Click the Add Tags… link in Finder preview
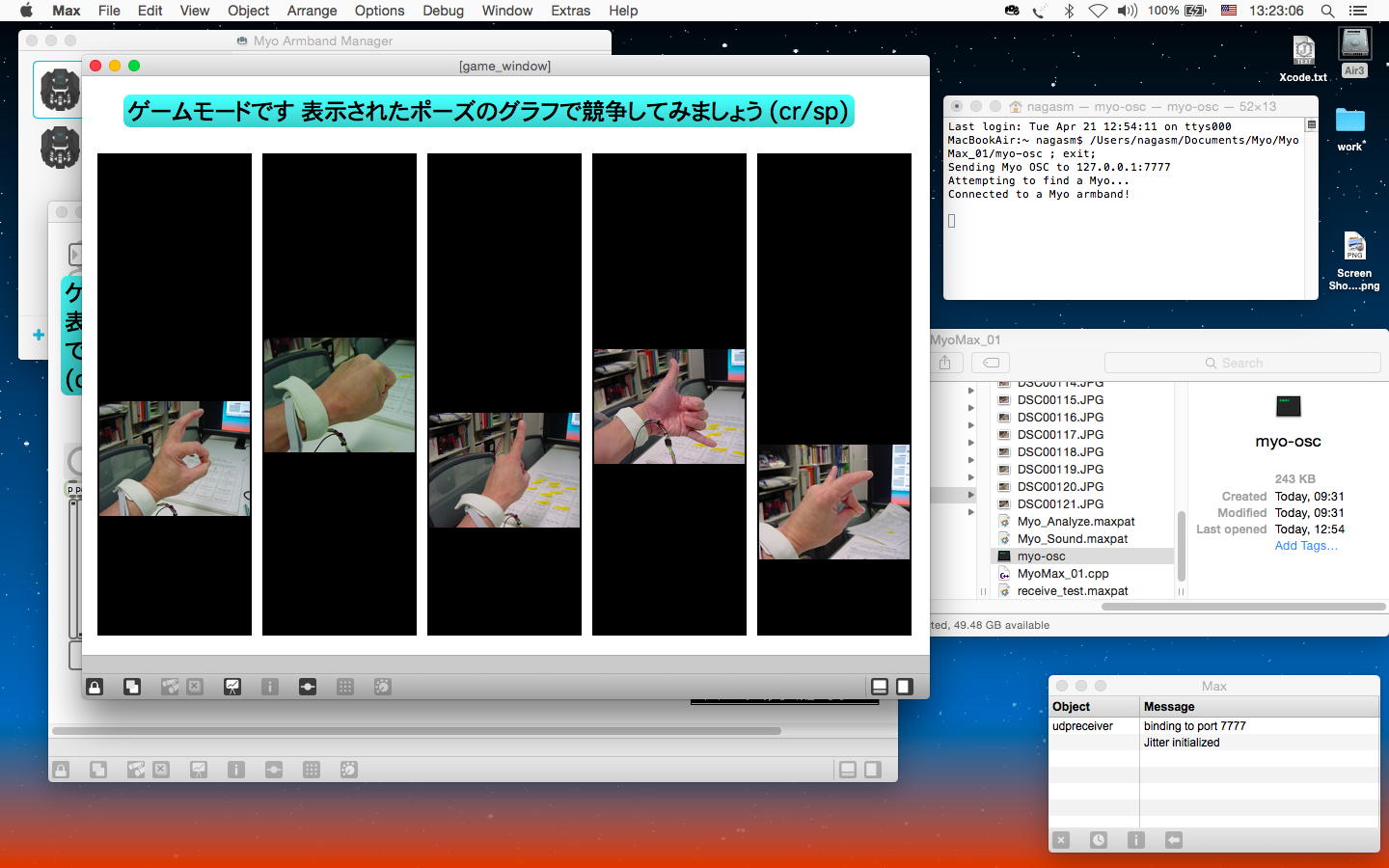The image size is (1389, 868). click(1306, 546)
